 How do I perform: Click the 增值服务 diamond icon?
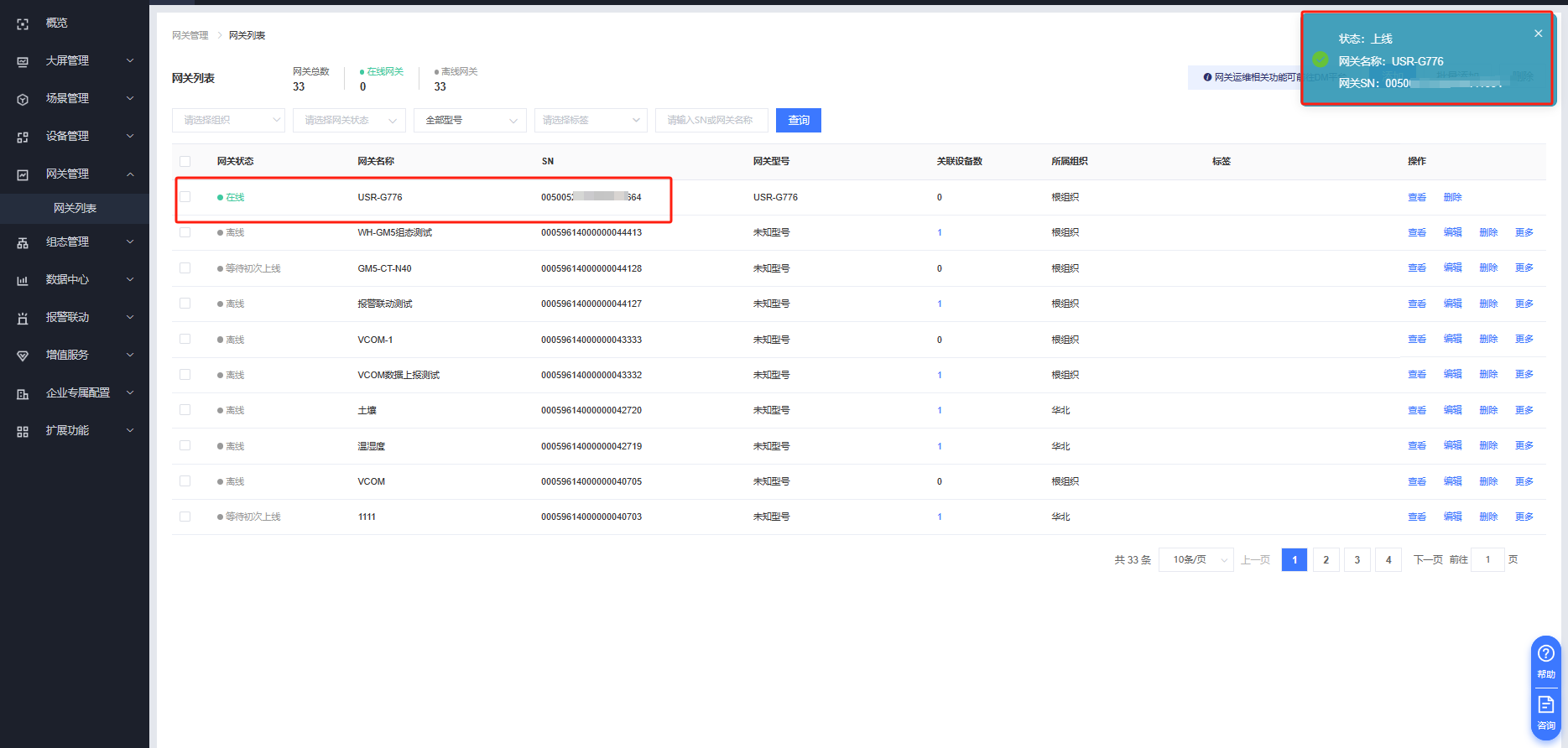coord(23,356)
